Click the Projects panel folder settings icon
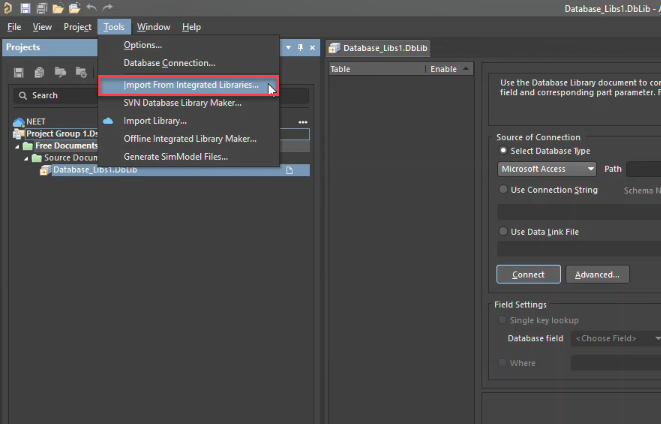Viewport: 661px width, 424px height. coord(81,72)
